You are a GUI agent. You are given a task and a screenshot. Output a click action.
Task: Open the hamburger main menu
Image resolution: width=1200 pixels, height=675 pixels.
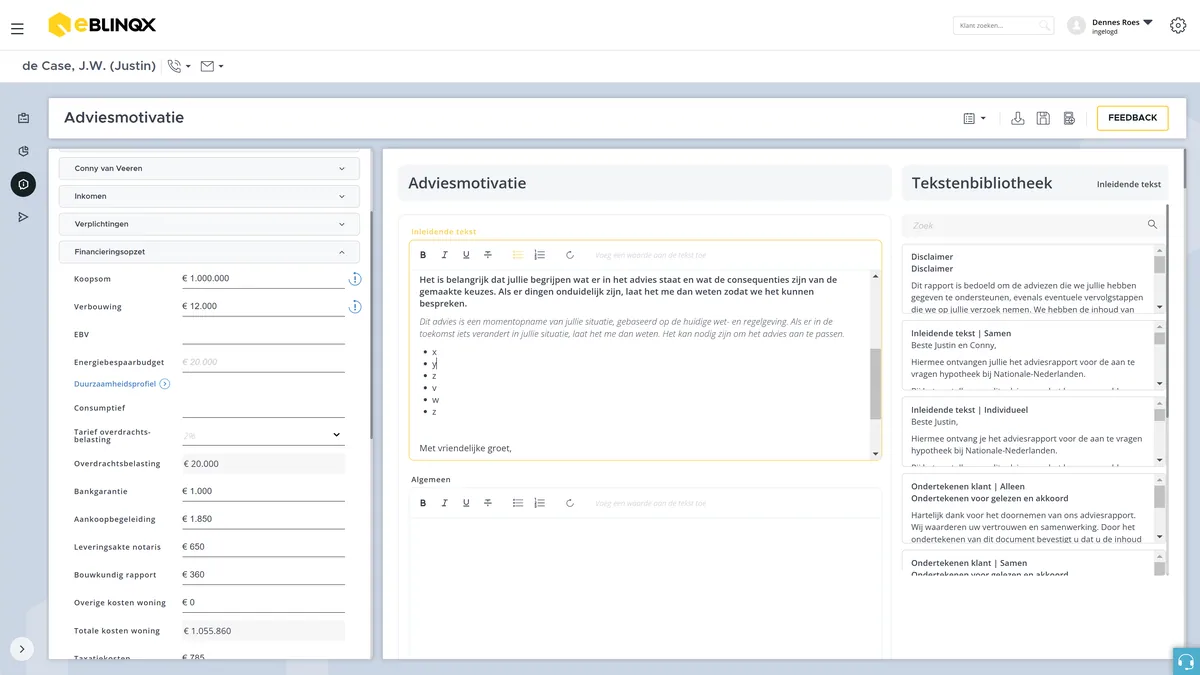pyautogui.click(x=17, y=29)
